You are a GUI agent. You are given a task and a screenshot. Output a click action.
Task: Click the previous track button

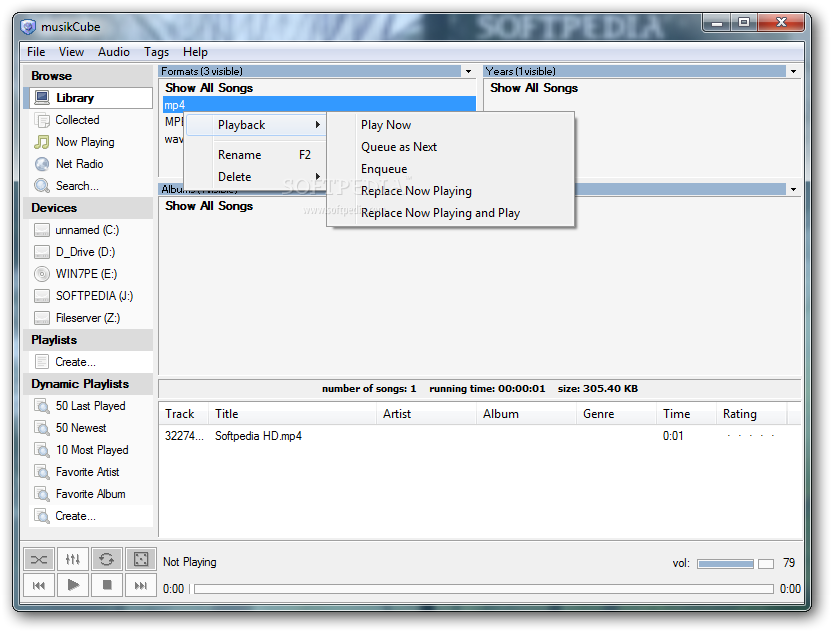coord(39,585)
